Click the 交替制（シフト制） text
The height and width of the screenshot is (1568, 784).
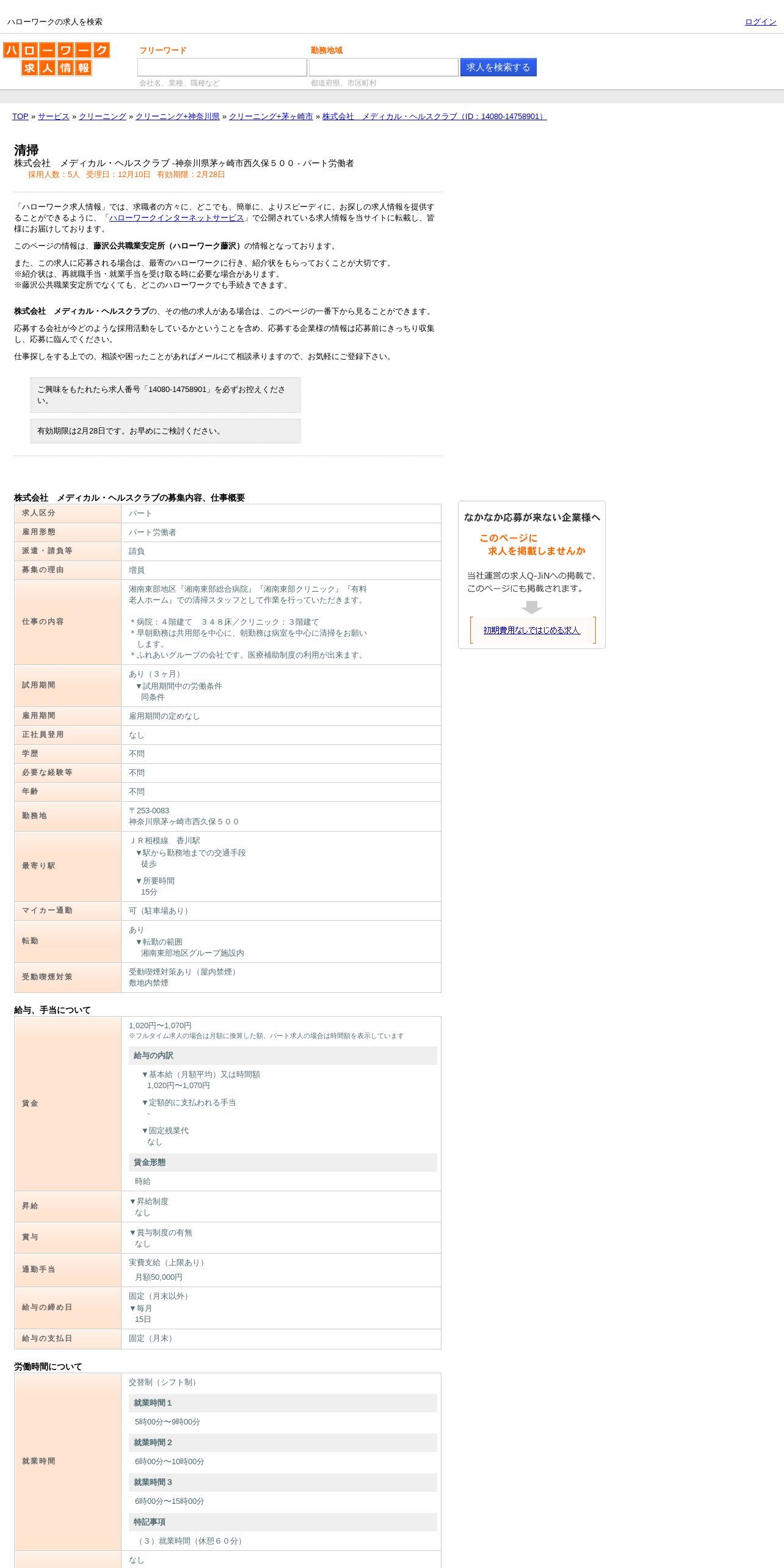[164, 1382]
